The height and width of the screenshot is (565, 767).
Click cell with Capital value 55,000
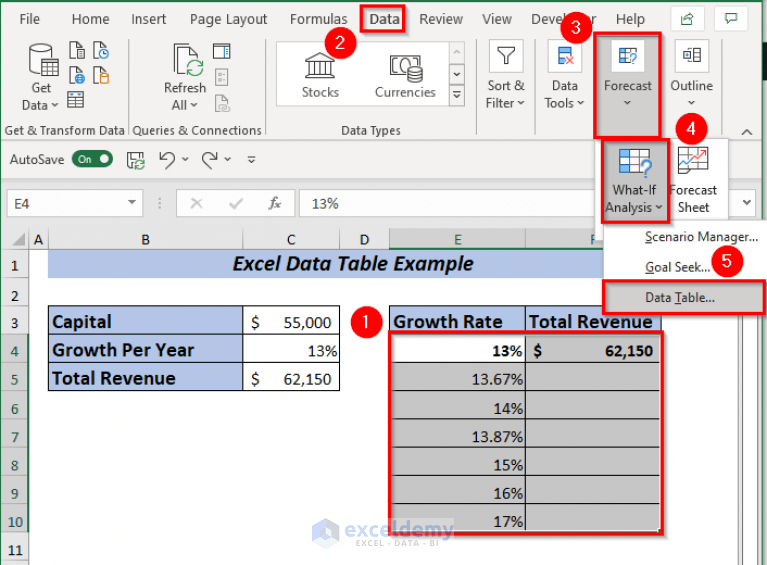291,322
